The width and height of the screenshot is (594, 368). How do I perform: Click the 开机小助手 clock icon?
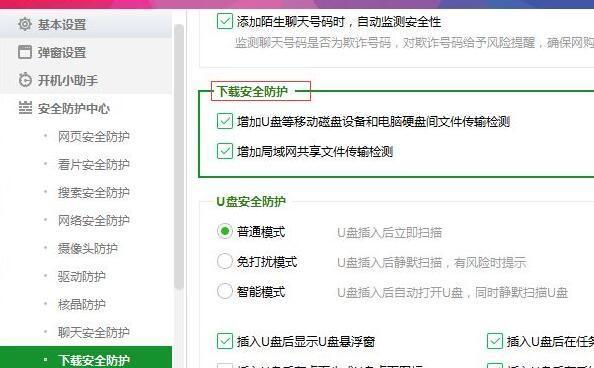point(25,80)
